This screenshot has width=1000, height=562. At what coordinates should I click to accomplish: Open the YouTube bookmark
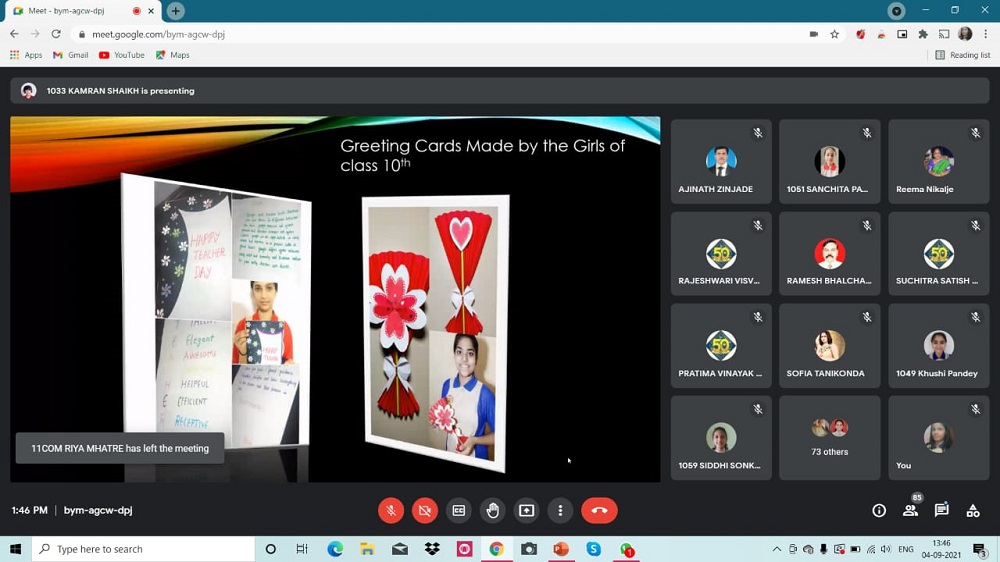(121, 55)
